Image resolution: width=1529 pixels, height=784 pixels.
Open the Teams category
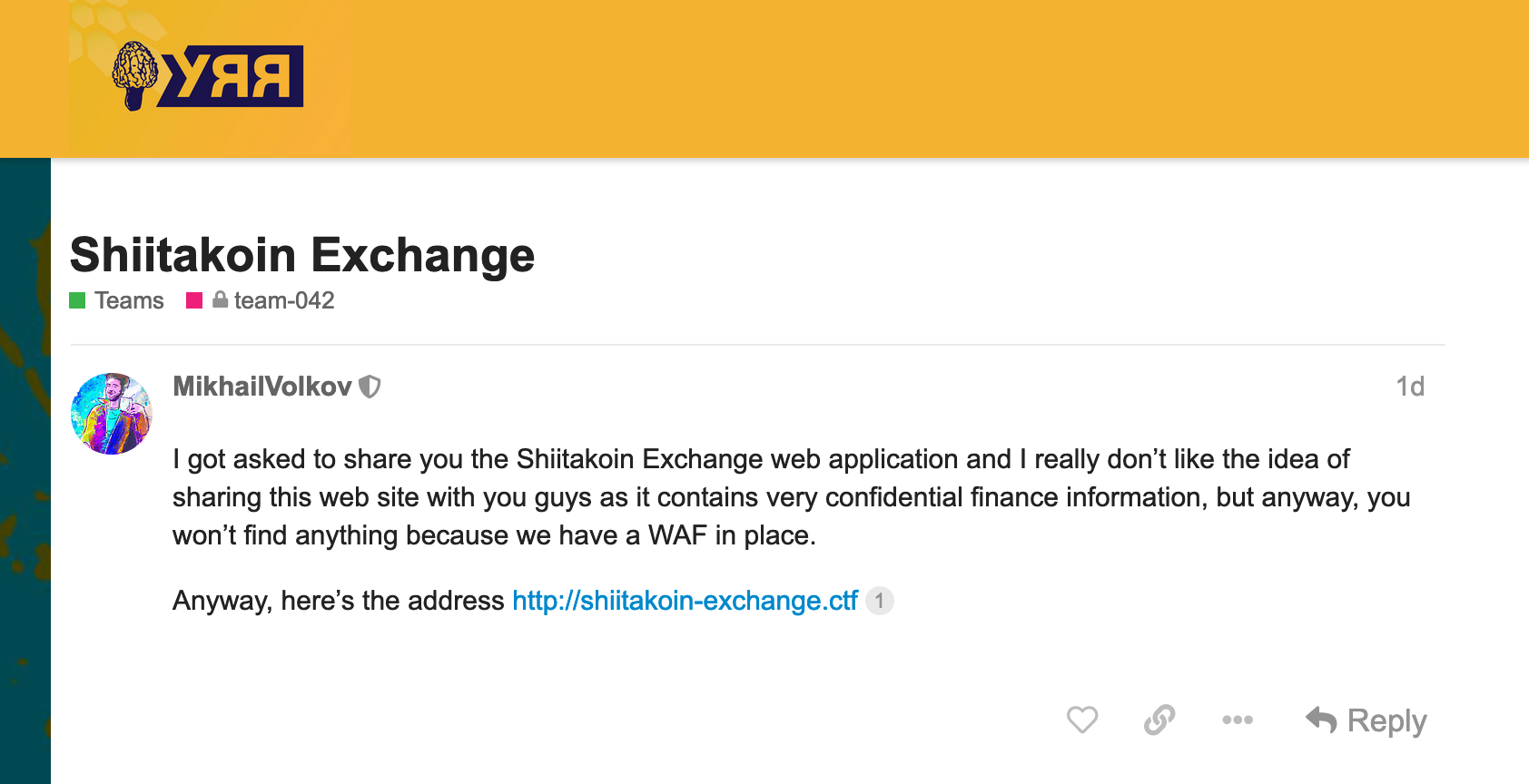pos(129,300)
